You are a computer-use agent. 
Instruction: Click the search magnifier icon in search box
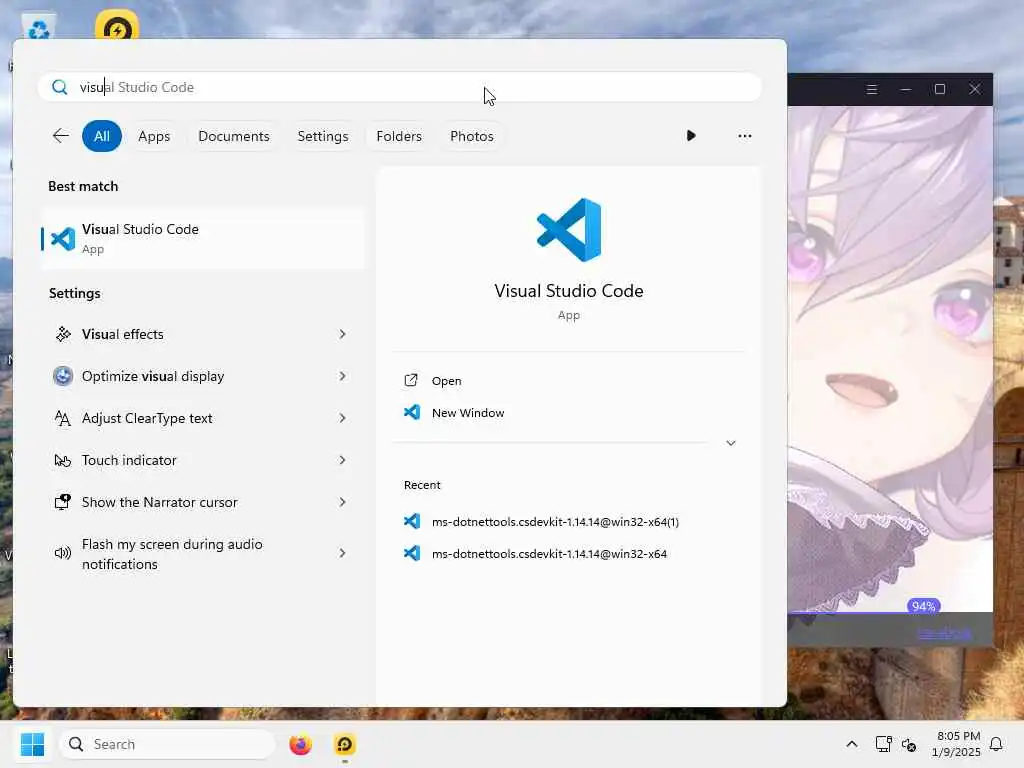coord(59,88)
